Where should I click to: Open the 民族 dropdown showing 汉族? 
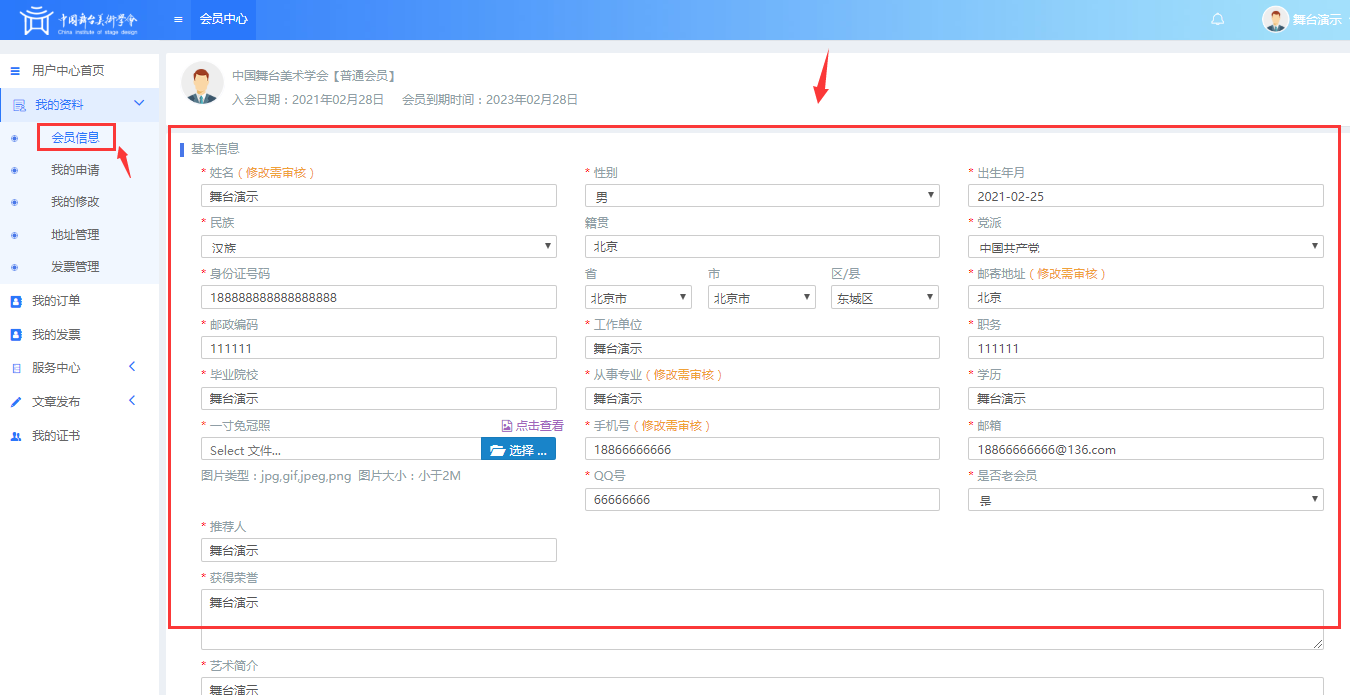(x=379, y=246)
